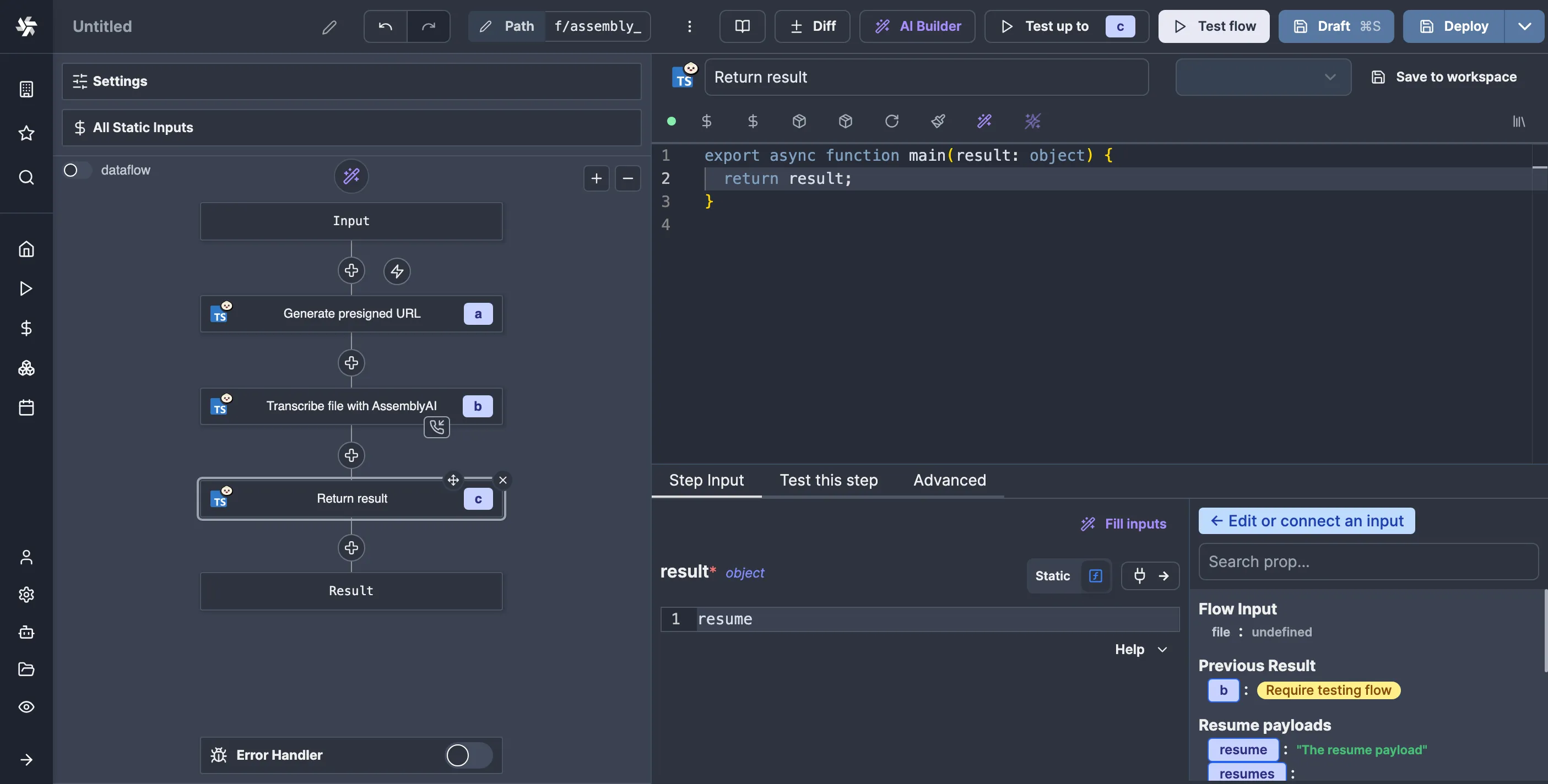Click the Test flow button
This screenshot has height=784, width=1548.
click(1213, 26)
